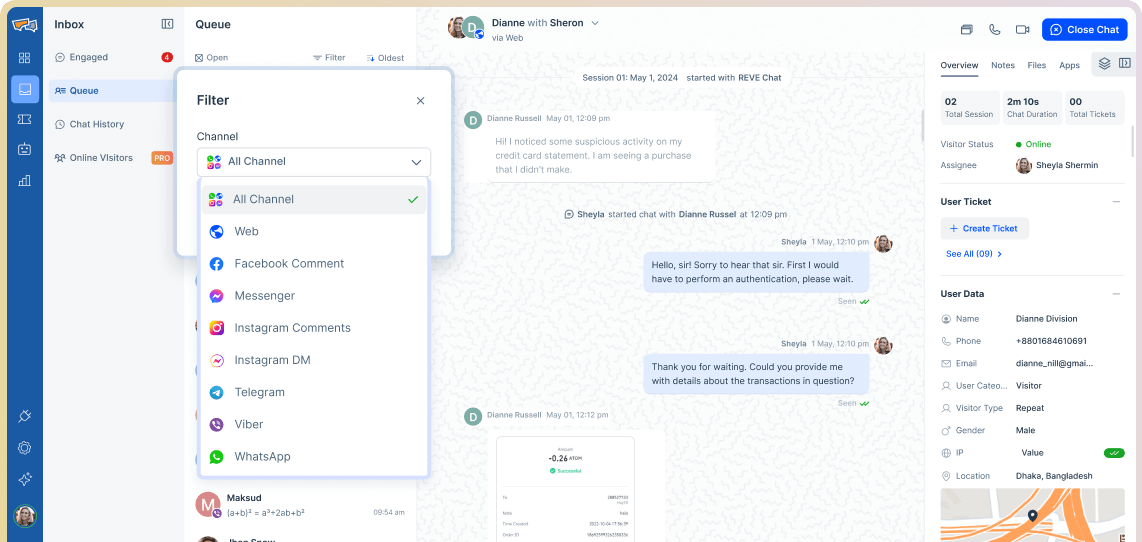Screen dimensions: 1142x542
Task: Open the All Channel dropdown field
Action: click(x=313, y=162)
